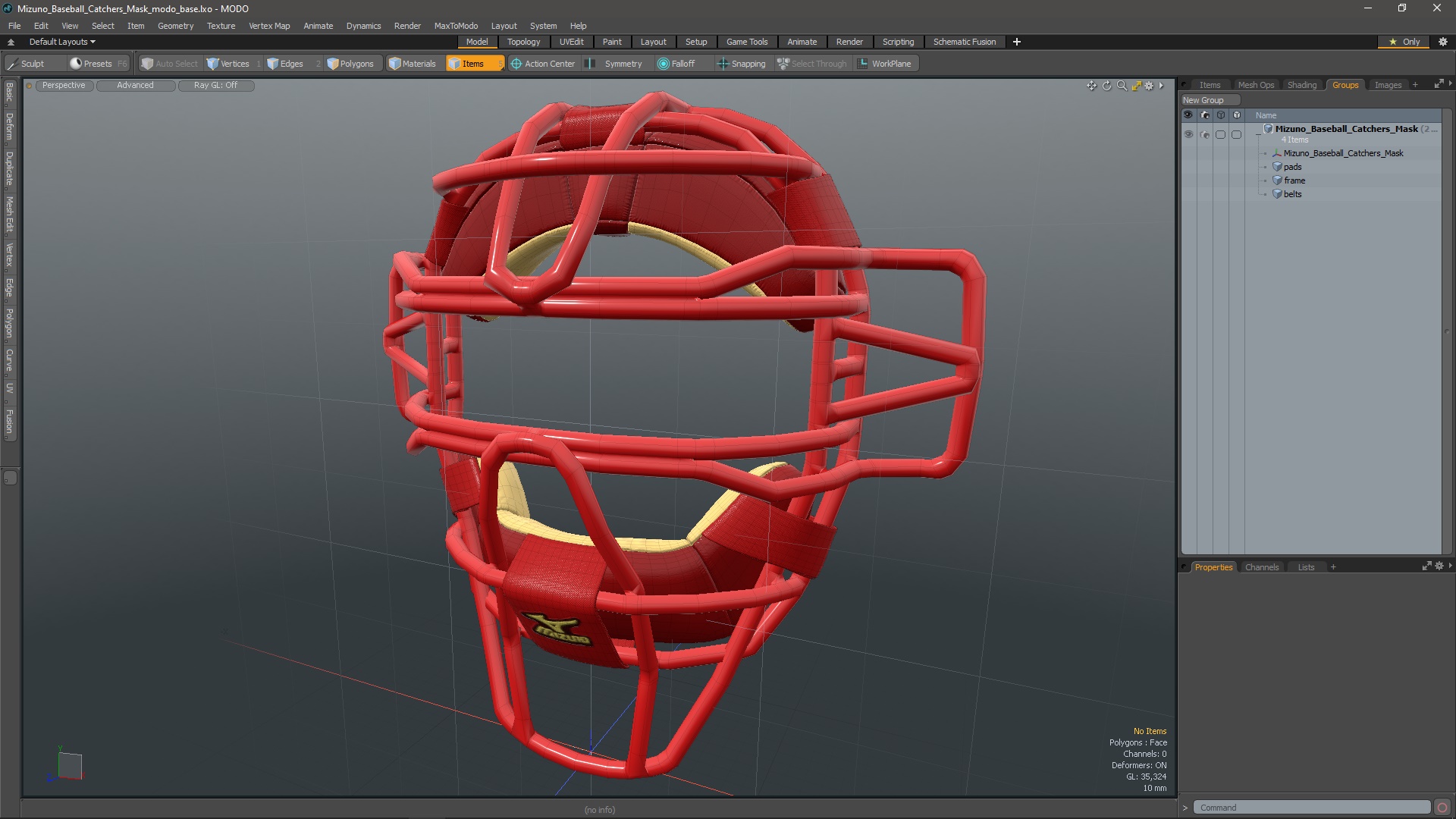Click the viewport rotate icon
The height and width of the screenshot is (819, 1456).
coord(1106,86)
